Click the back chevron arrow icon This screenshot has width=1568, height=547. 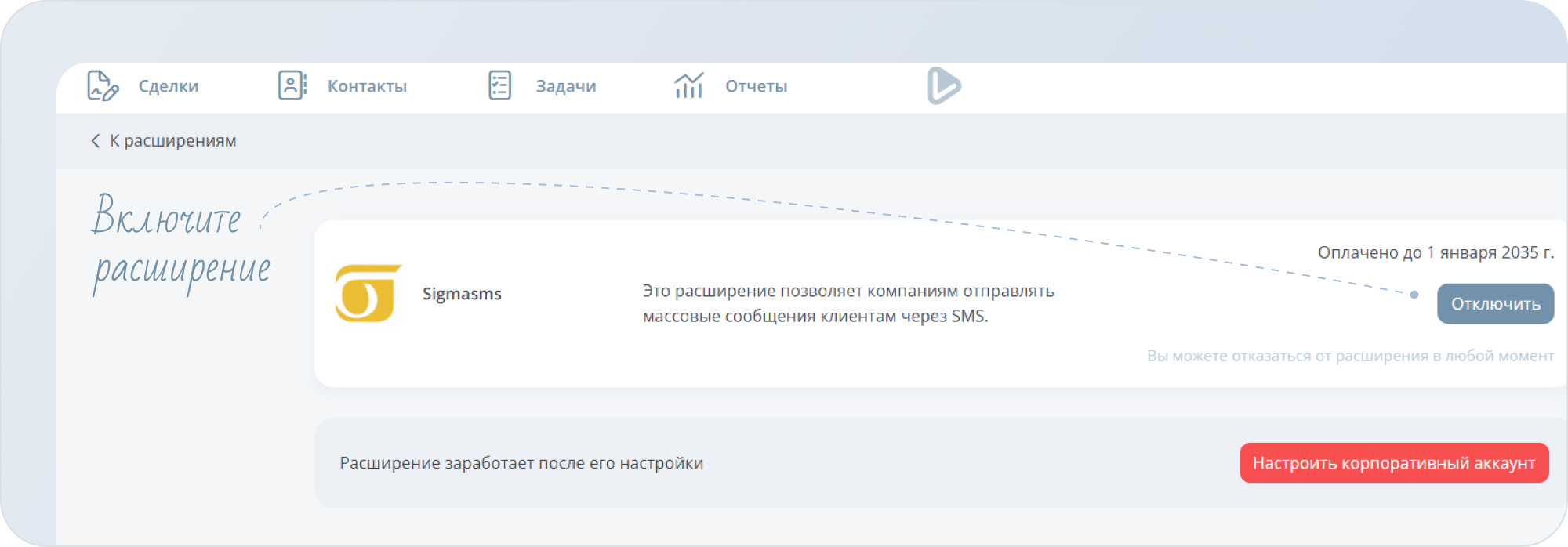click(95, 141)
